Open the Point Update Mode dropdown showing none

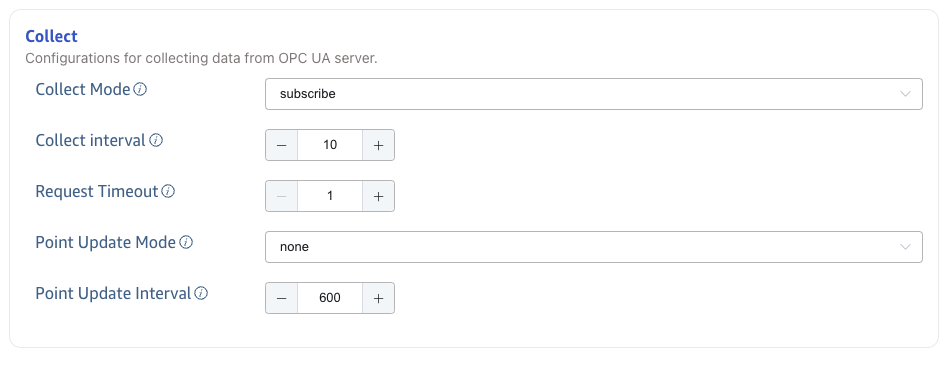[594, 247]
